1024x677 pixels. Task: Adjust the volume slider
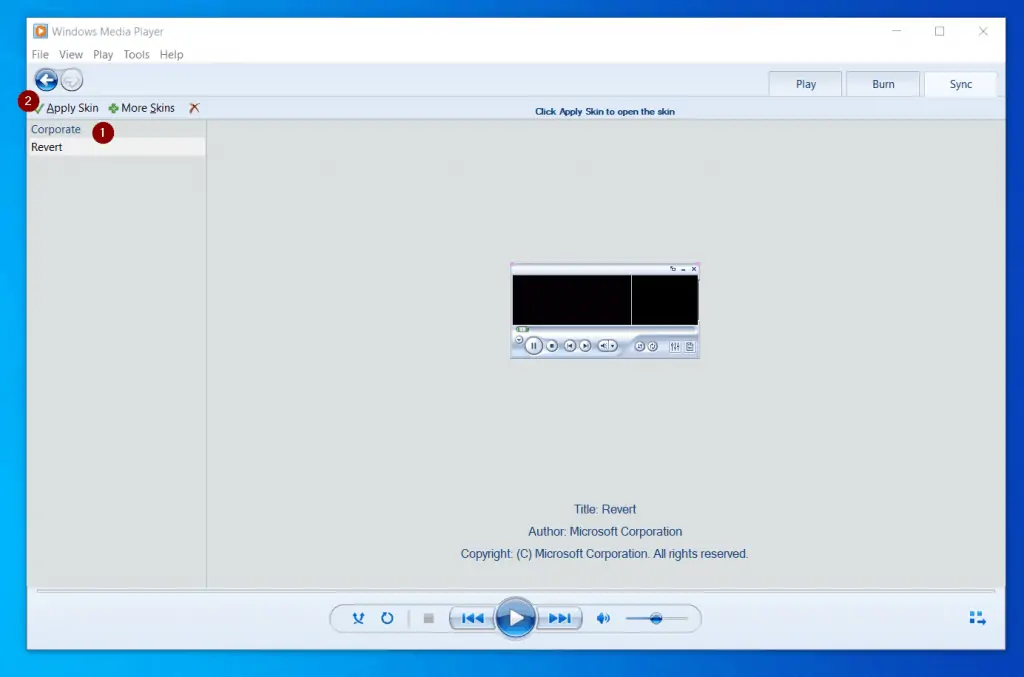pos(658,618)
